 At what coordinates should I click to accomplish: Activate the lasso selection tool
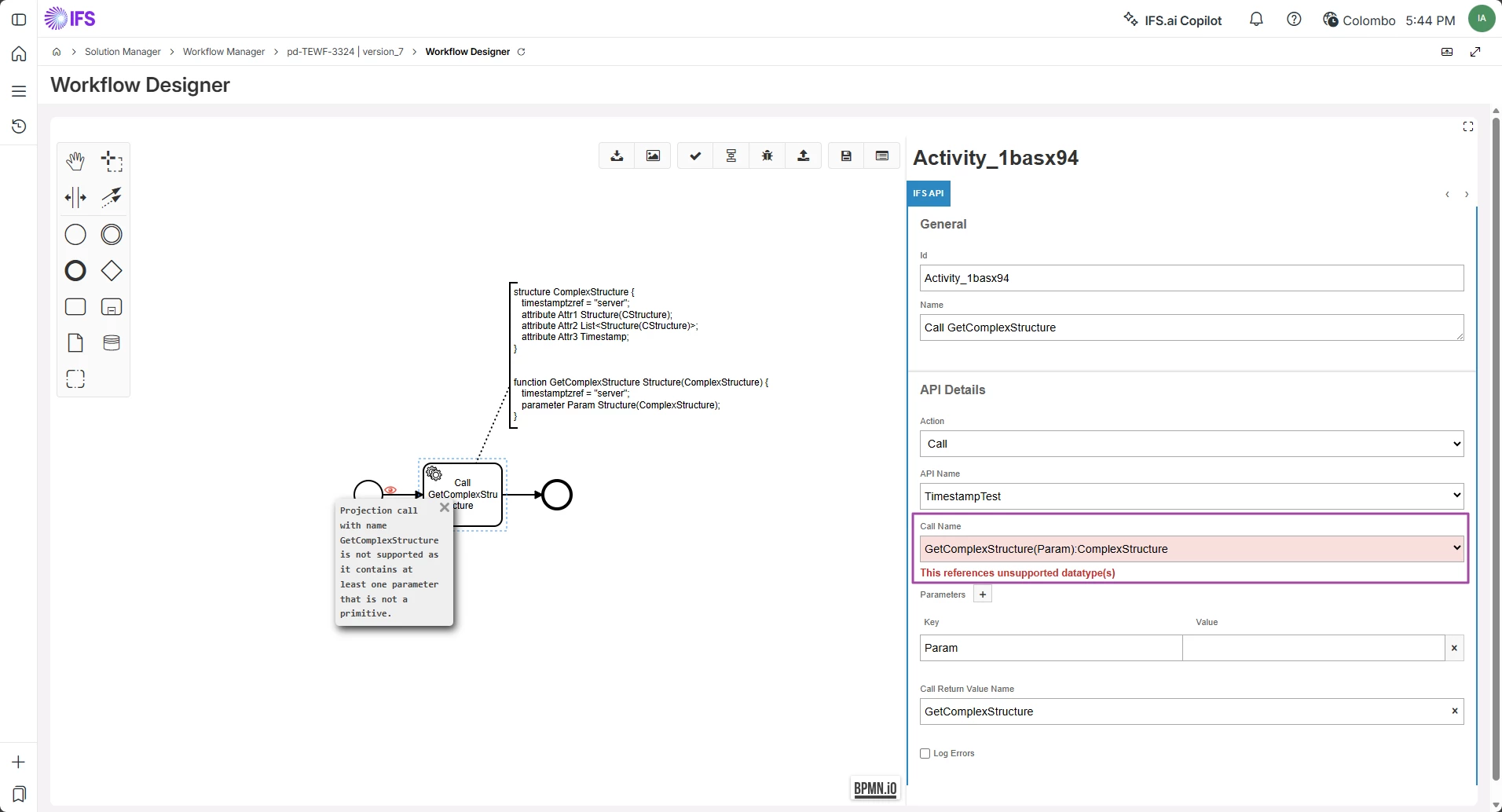[112, 162]
